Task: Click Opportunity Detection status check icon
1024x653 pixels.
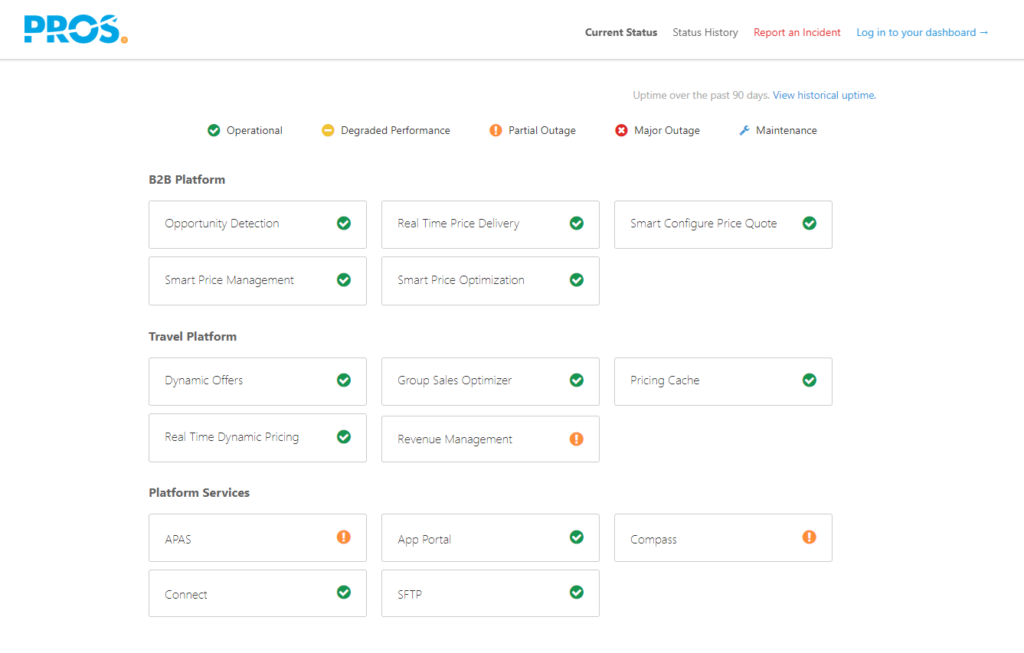Action: [344, 223]
